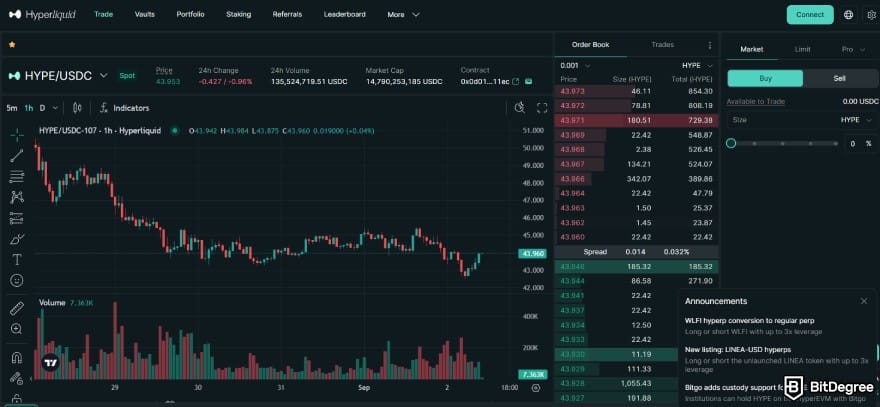Toggle the chart legend green status dot

[x=175, y=131]
